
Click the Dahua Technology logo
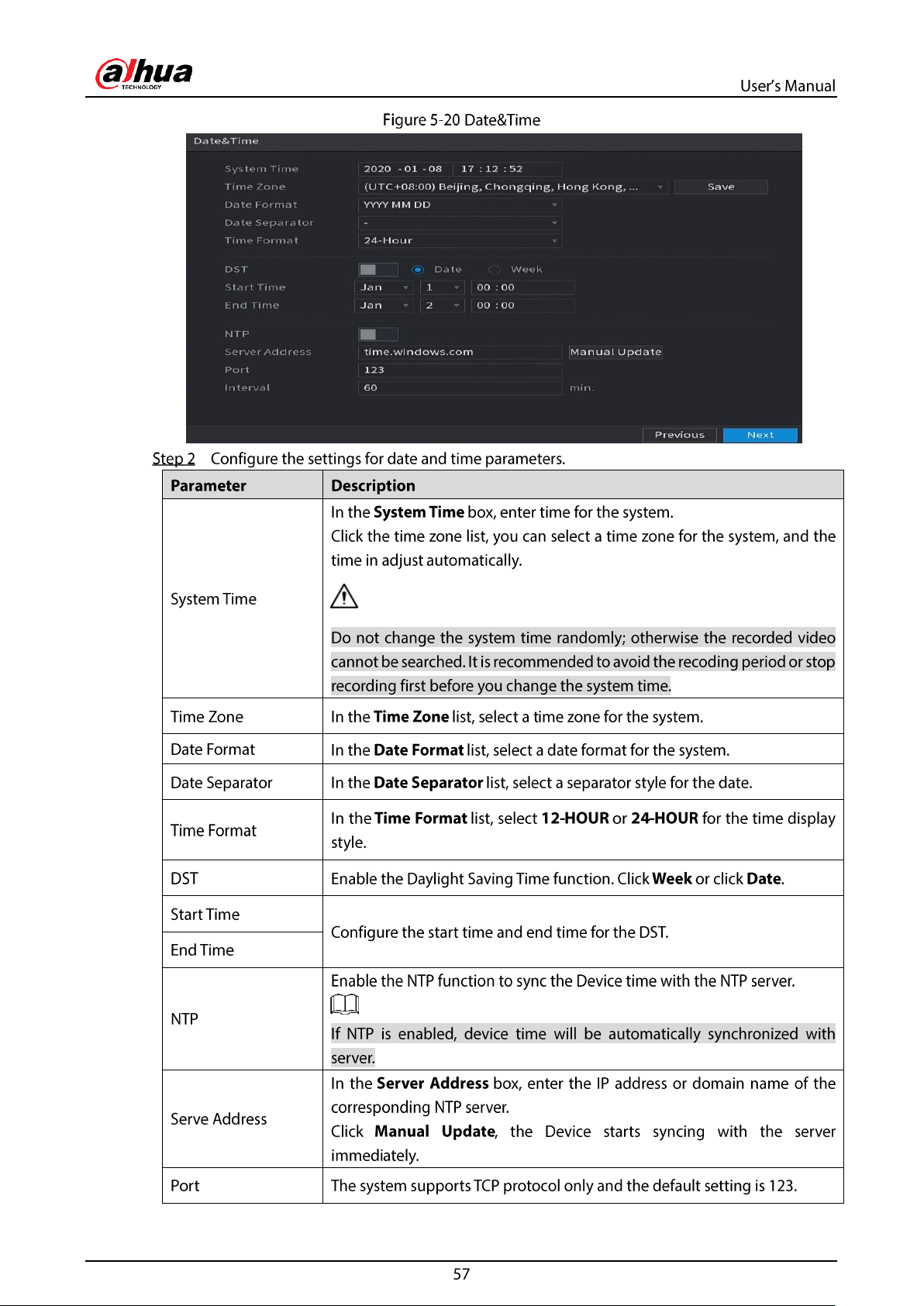(143, 74)
